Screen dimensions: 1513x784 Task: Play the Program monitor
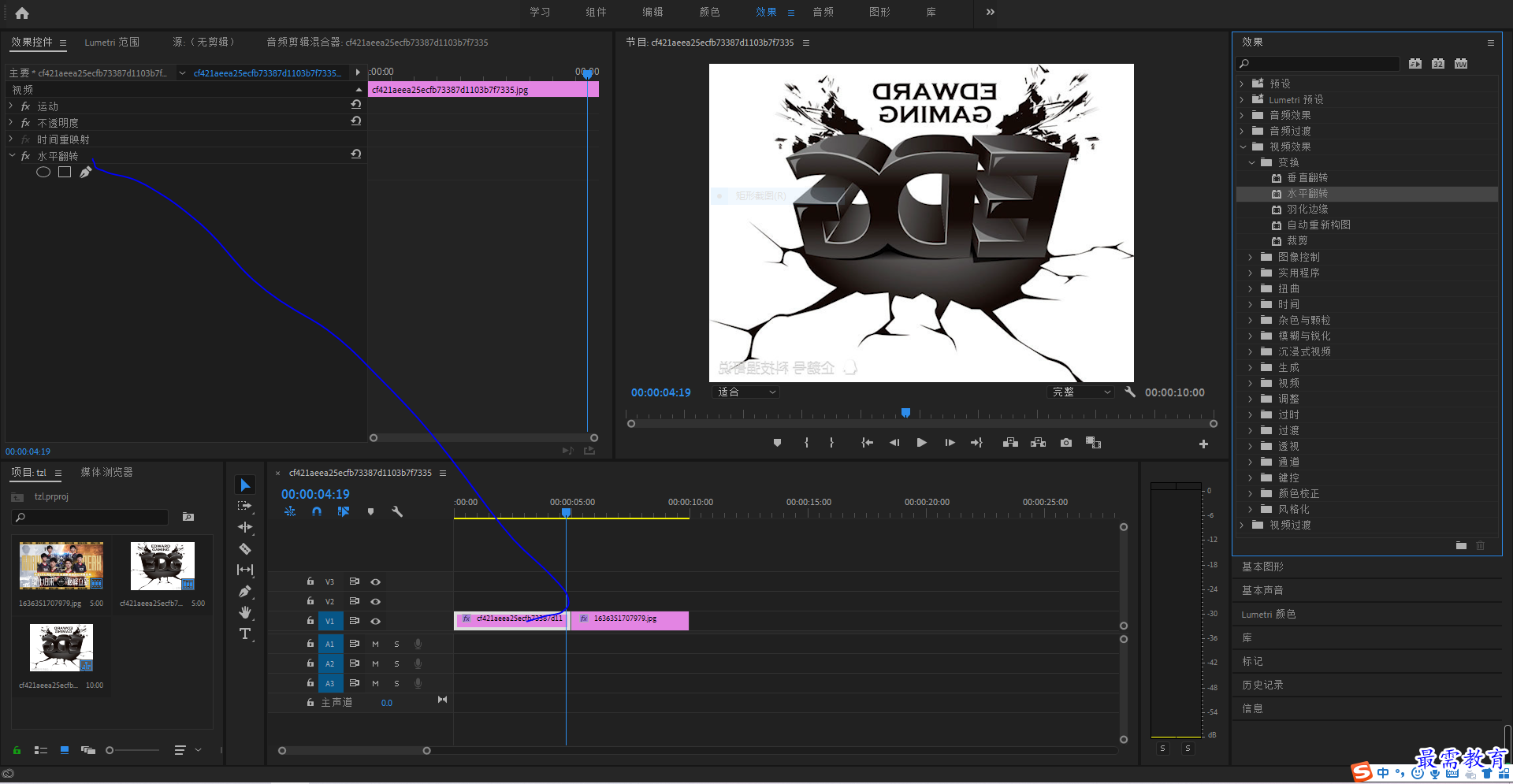pyautogui.click(x=921, y=443)
